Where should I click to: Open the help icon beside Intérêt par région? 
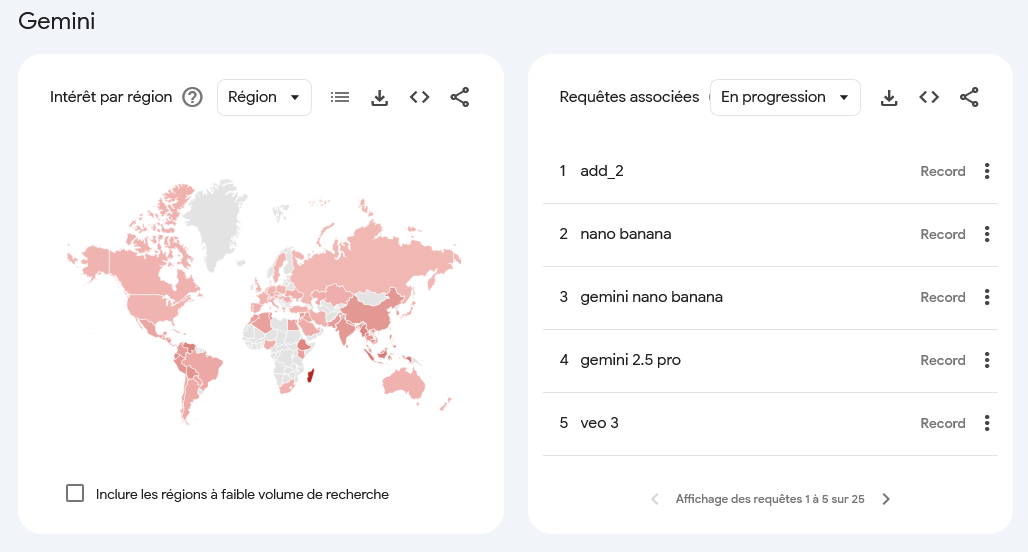(x=192, y=97)
